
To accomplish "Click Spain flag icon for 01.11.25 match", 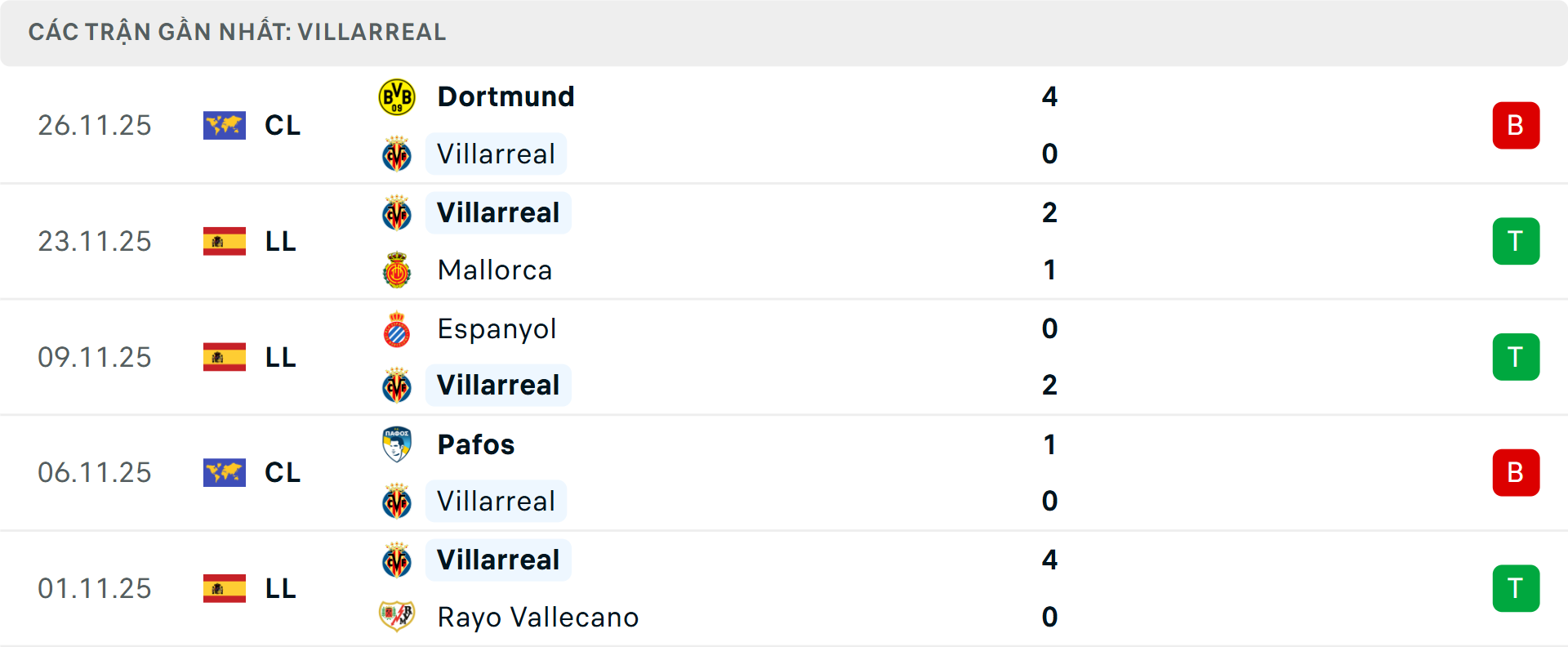I will (x=225, y=588).
